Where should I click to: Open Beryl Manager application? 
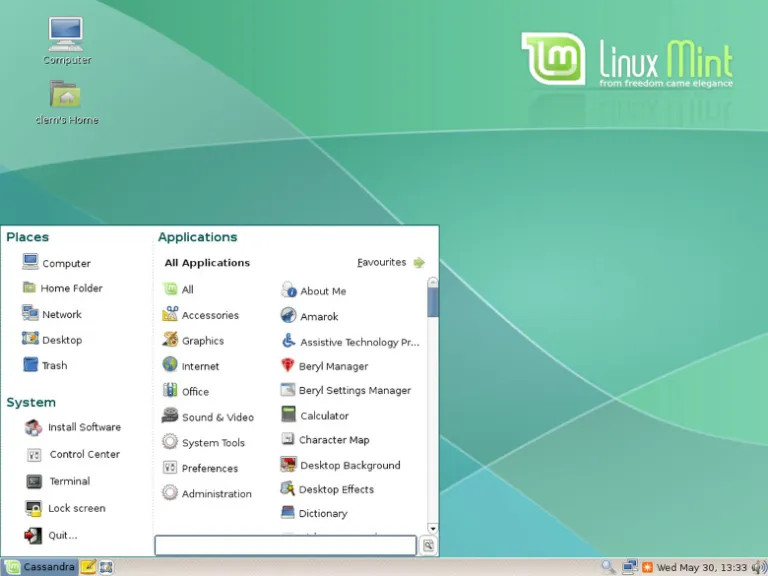click(x=332, y=366)
